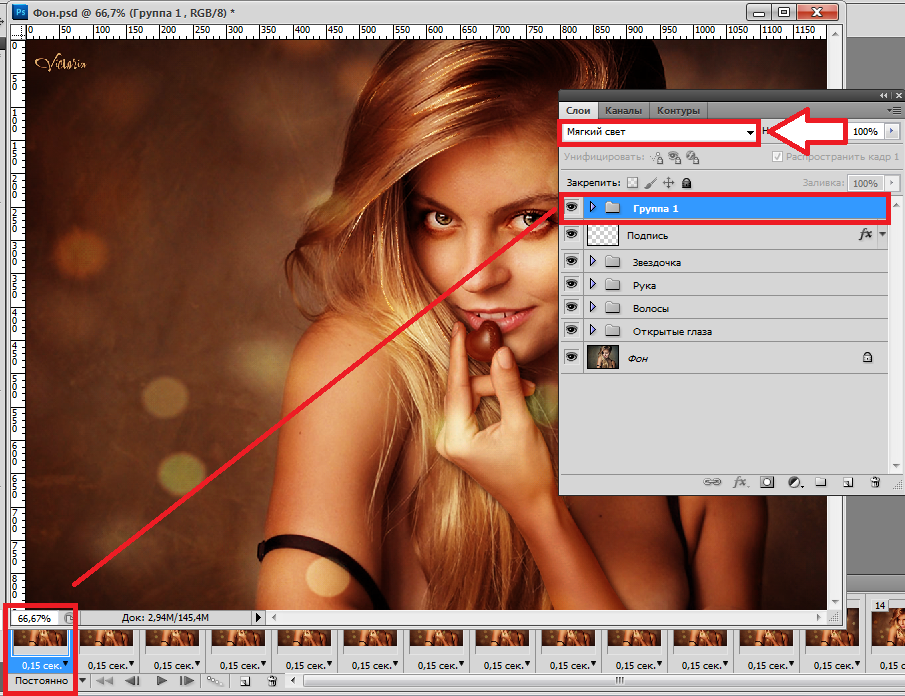
Task: Open the Мягкий свет blend mode dropdown
Action: coord(659,132)
